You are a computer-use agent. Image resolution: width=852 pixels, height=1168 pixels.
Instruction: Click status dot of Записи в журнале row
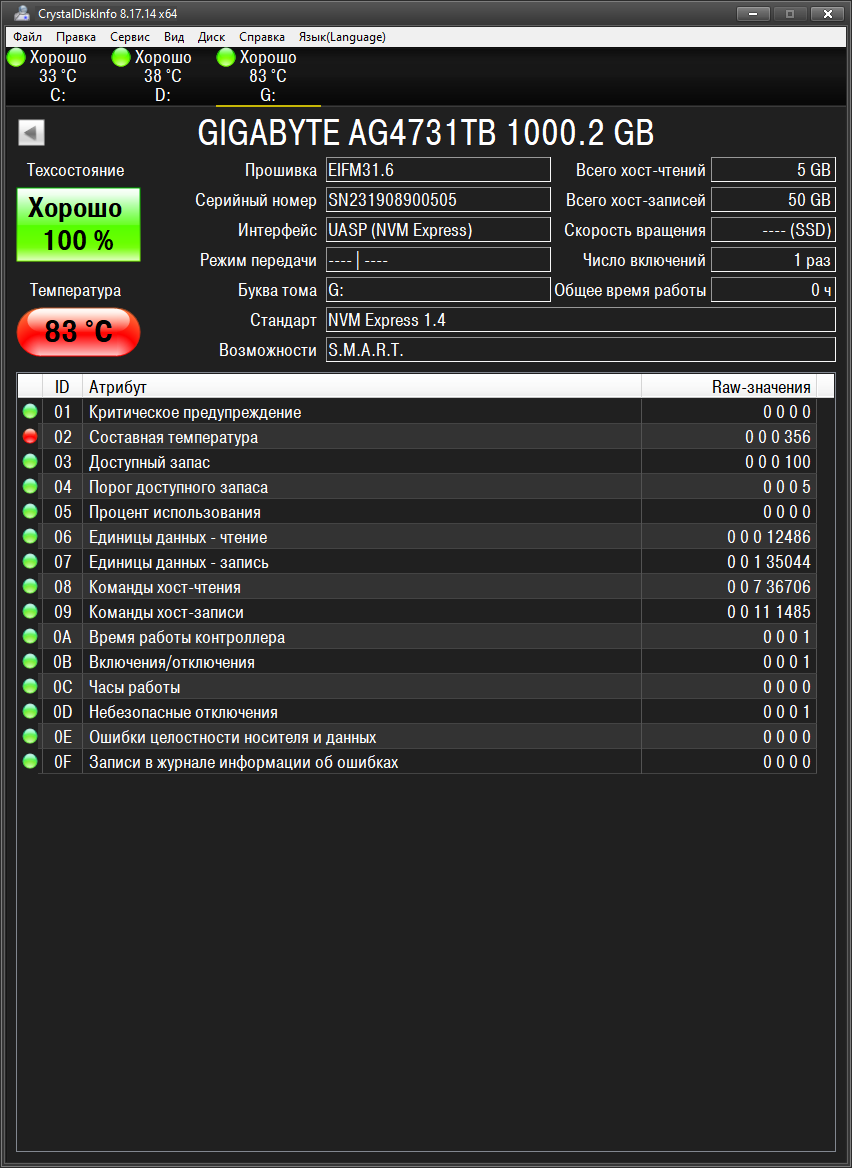[30, 762]
